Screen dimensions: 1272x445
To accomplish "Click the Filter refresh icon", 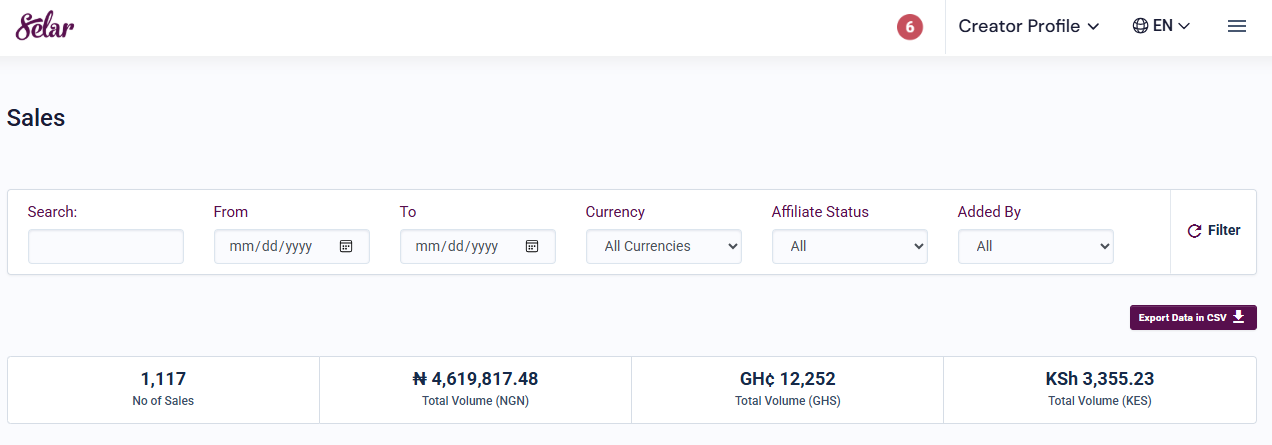I will click(x=1194, y=231).
